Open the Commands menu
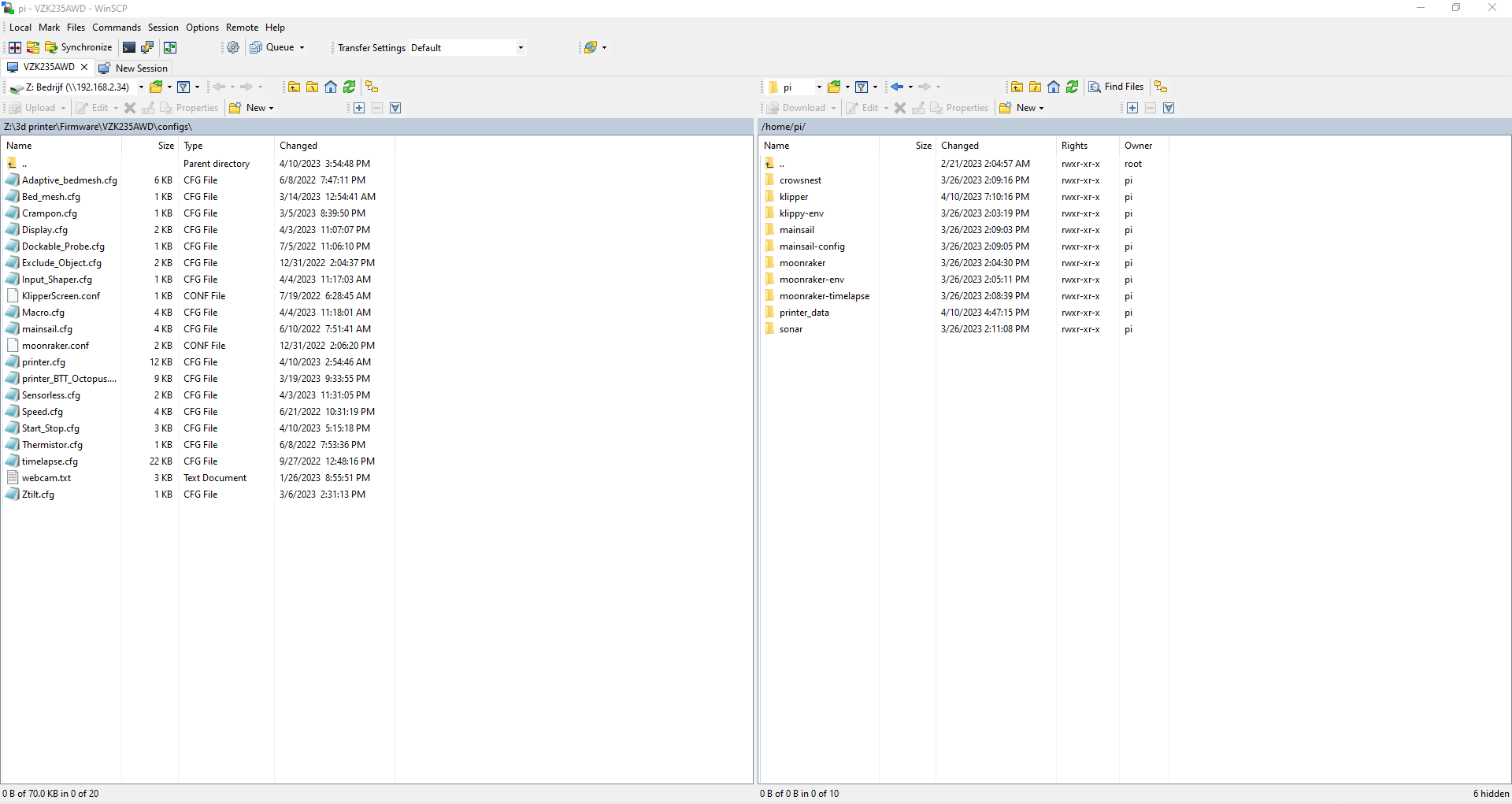Image resolution: width=1512 pixels, height=804 pixels. pos(117,28)
